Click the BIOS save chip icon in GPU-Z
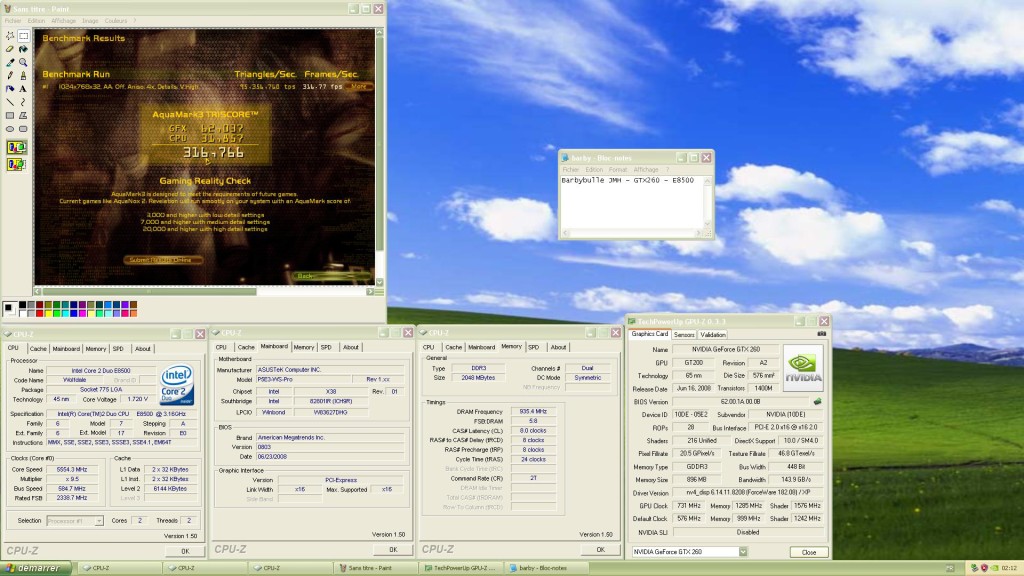The width and height of the screenshot is (1024, 576). (x=817, y=402)
